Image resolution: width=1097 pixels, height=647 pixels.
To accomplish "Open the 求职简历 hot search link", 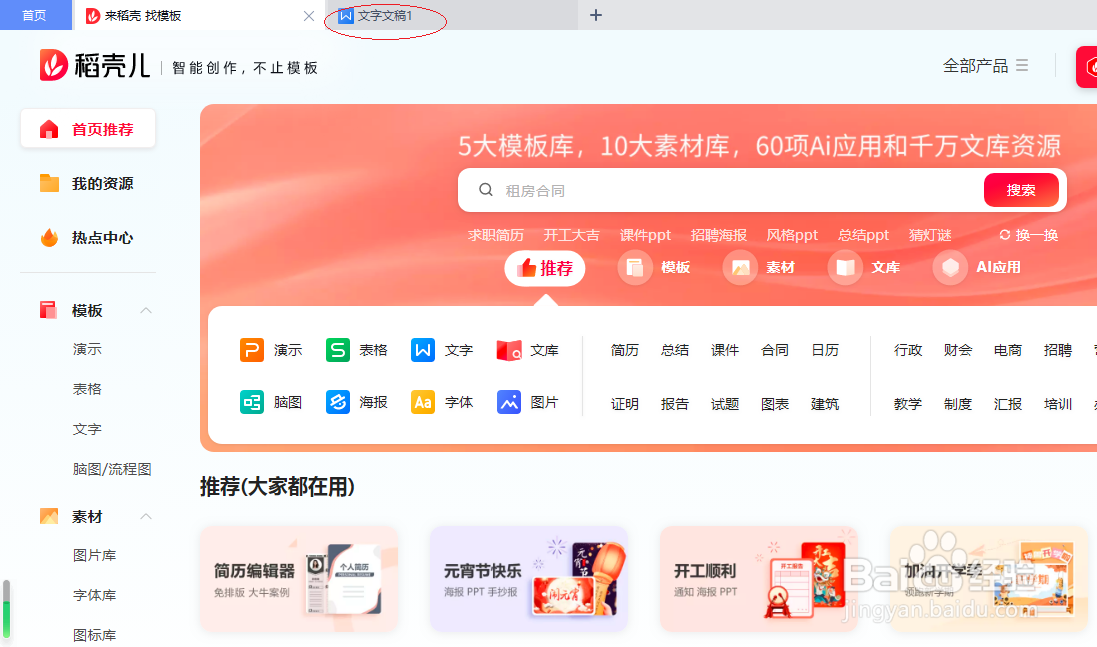I will pos(496,235).
